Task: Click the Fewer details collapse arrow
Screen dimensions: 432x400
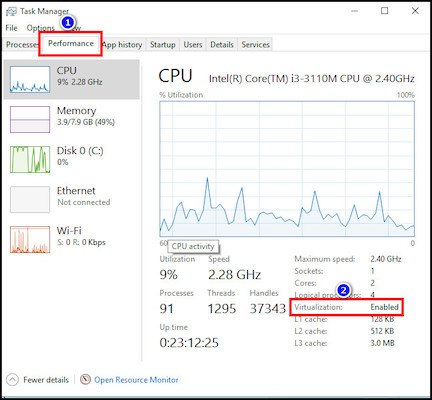Action: [x=12, y=379]
